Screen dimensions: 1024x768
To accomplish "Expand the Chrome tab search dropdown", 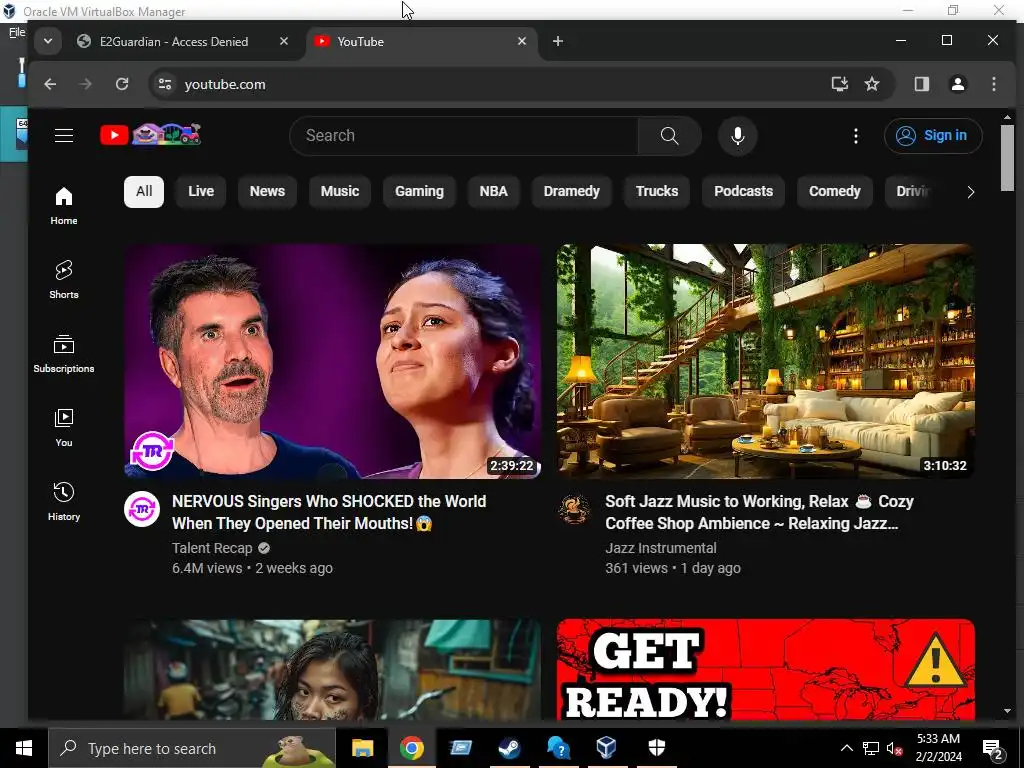I will 48,41.
